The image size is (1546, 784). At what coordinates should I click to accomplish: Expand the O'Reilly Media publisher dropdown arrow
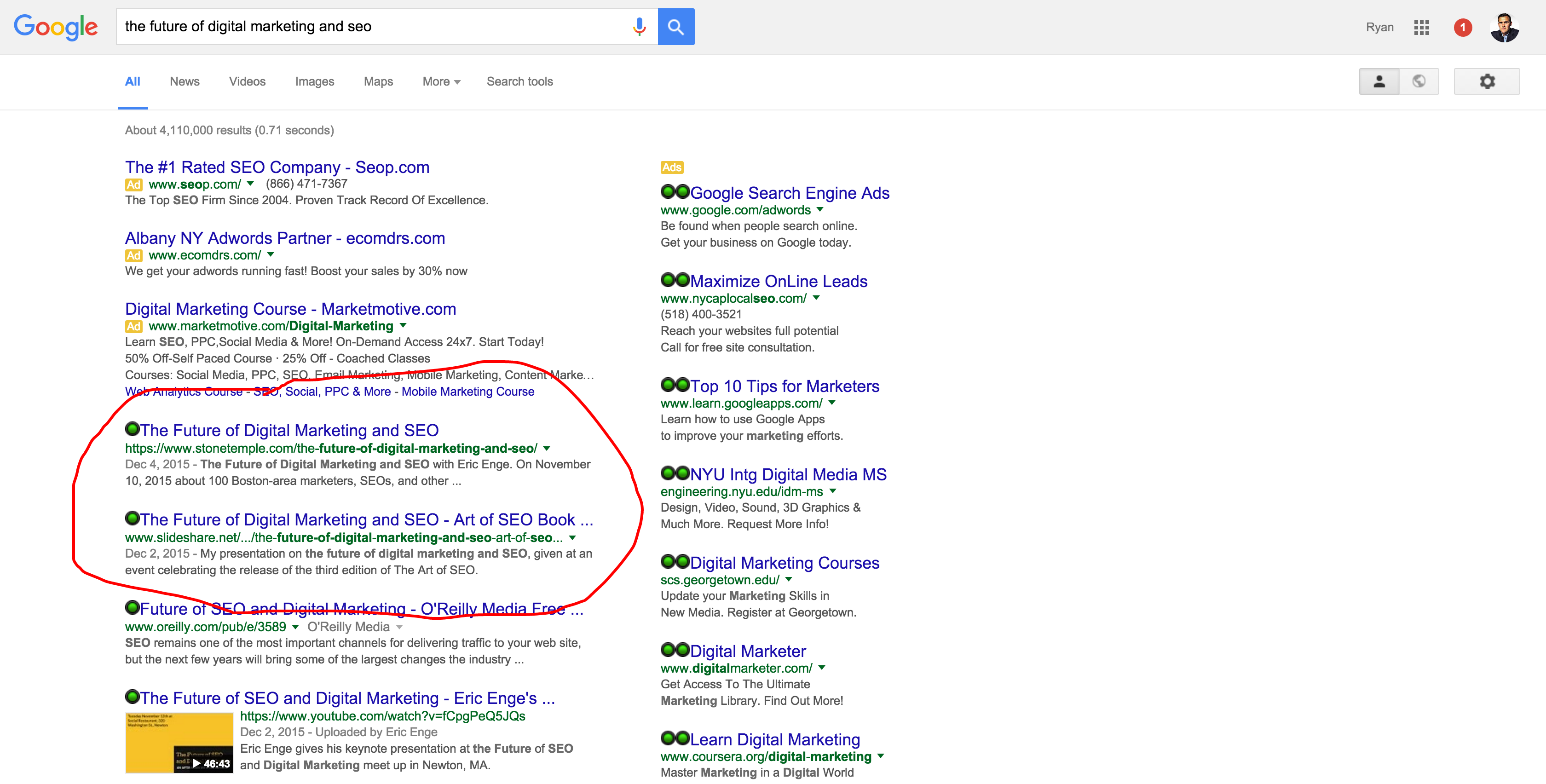[x=400, y=627]
